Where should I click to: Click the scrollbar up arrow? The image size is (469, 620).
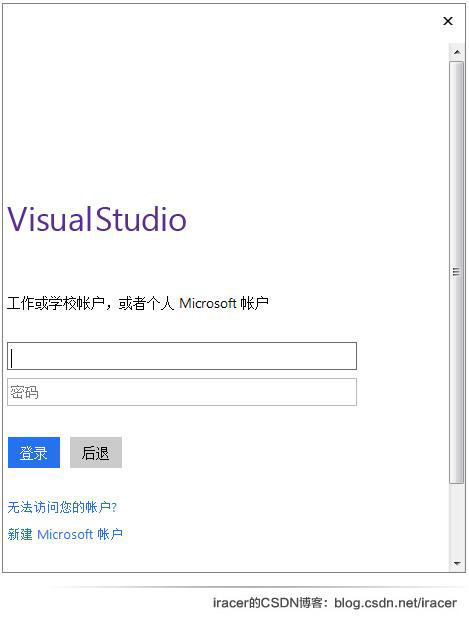[x=457, y=52]
